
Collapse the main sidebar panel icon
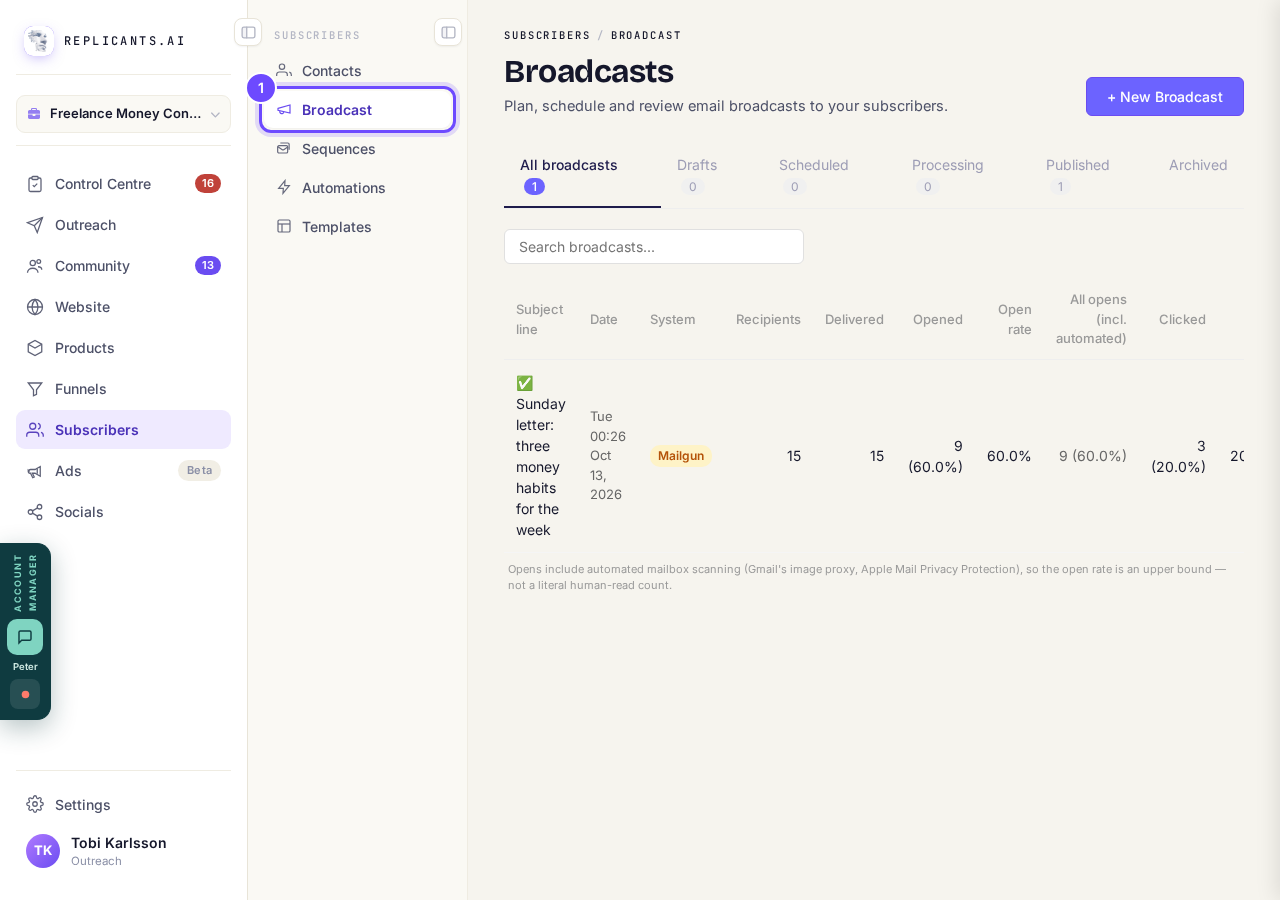(248, 32)
